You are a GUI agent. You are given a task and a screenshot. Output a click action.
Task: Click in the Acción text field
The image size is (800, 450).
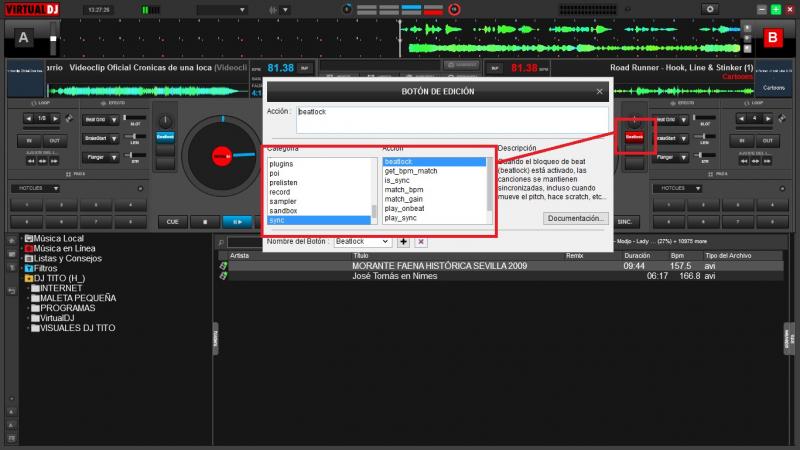[452, 120]
